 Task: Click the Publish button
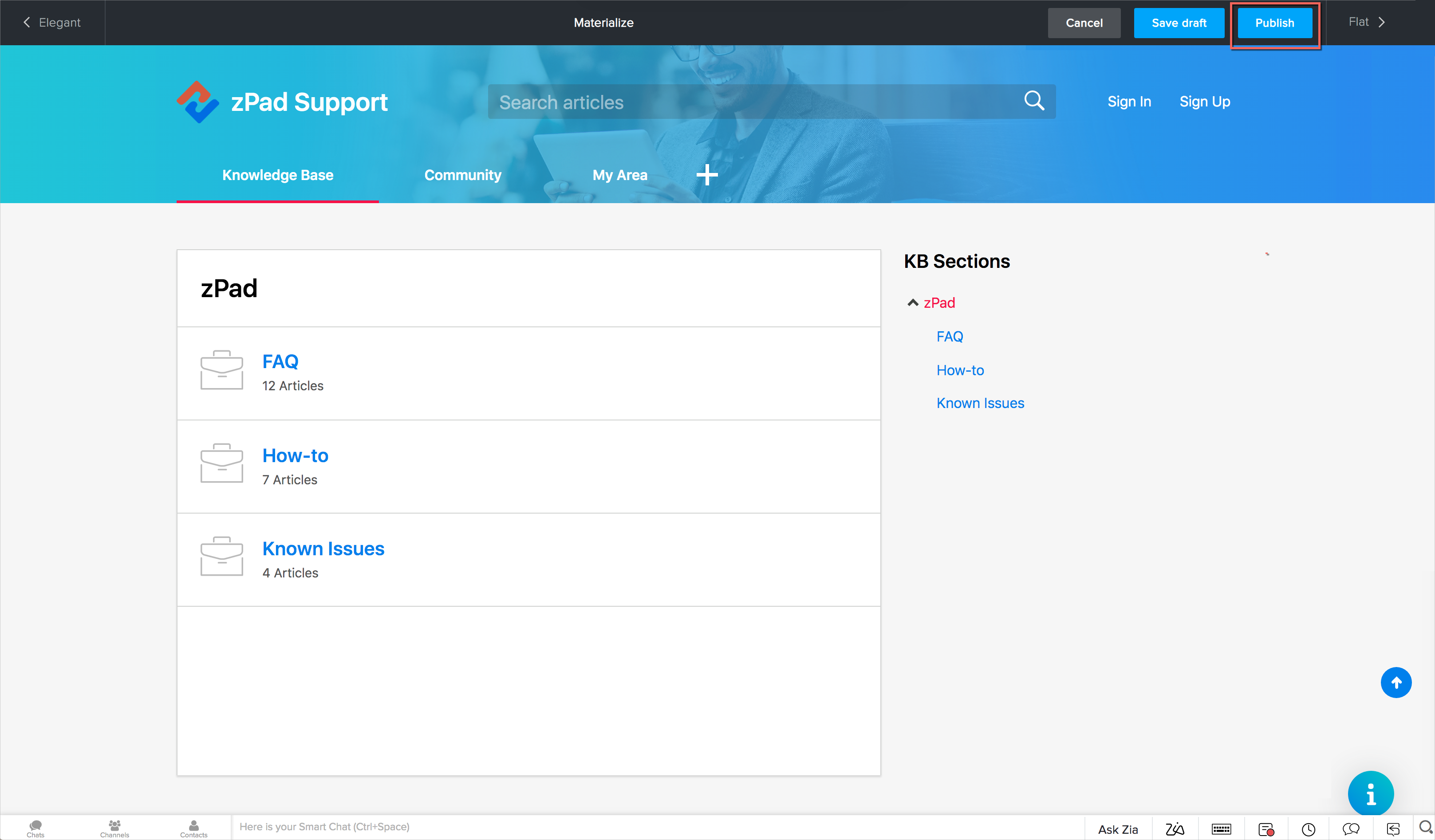click(1274, 23)
